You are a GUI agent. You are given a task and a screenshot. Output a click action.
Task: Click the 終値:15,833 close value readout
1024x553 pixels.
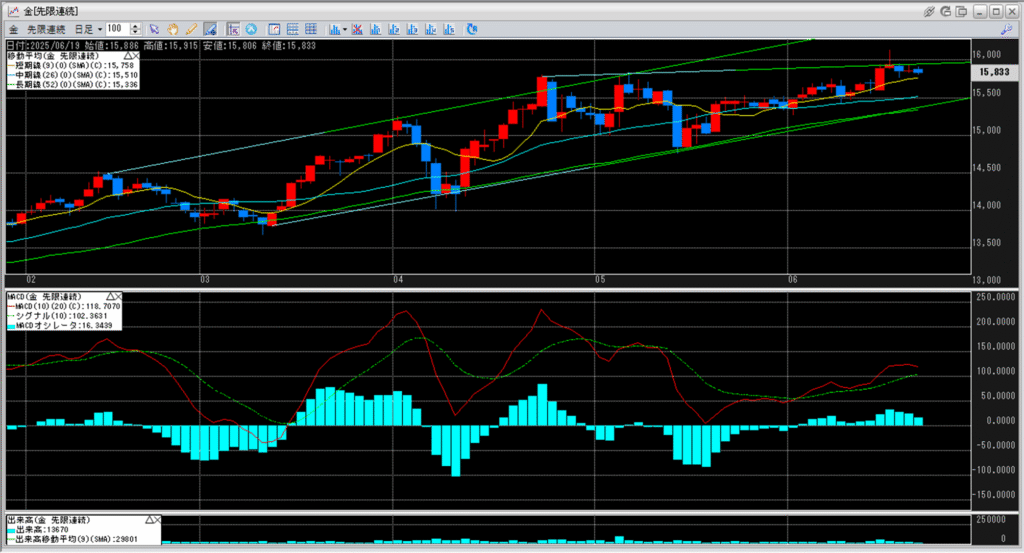tap(289, 46)
